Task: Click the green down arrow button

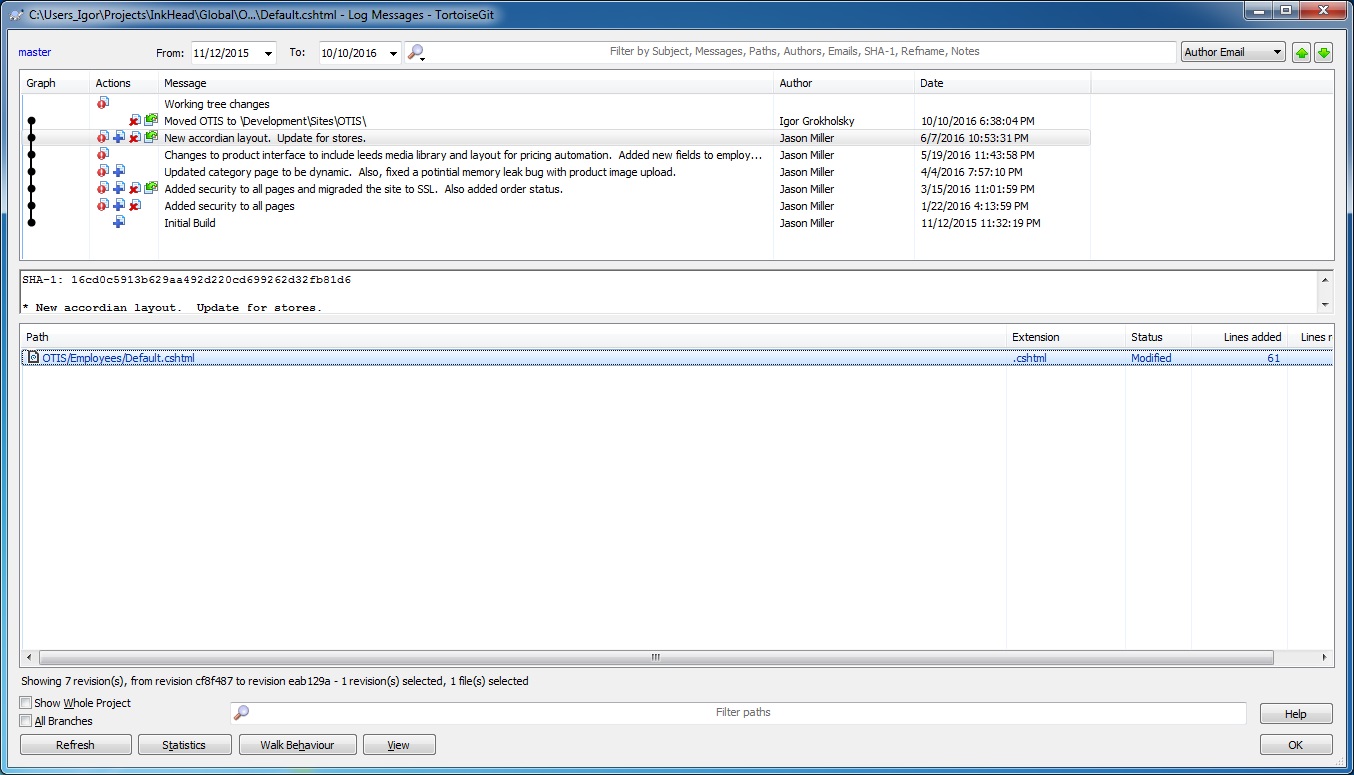Action: click(x=1323, y=53)
